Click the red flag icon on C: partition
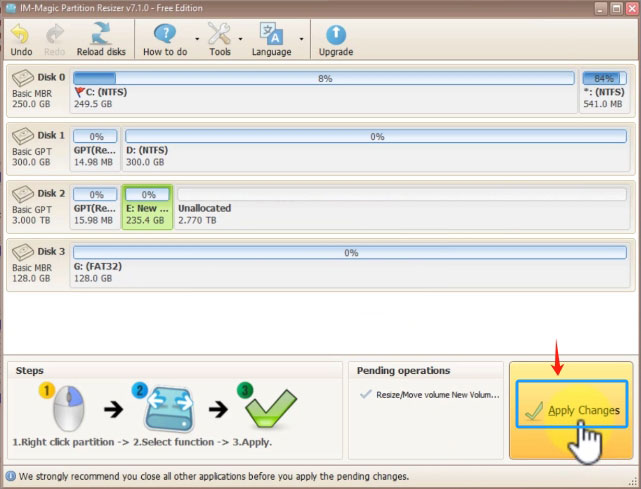This screenshot has width=641, height=489. tap(80, 92)
